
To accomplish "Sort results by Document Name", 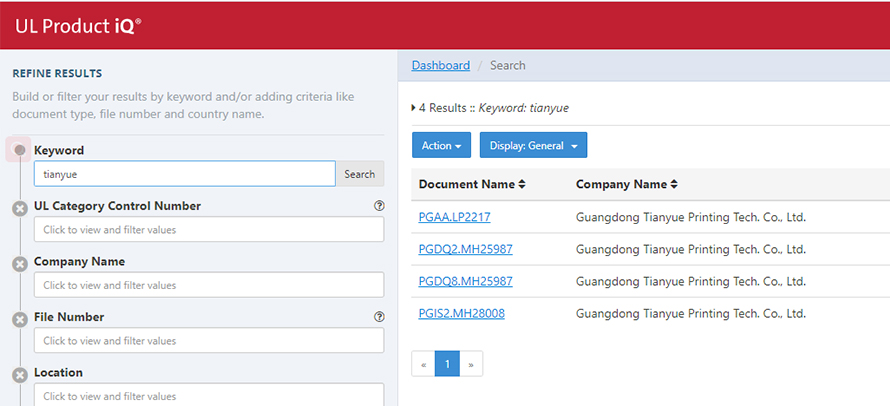I will pyautogui.click(x=472, y=185).
